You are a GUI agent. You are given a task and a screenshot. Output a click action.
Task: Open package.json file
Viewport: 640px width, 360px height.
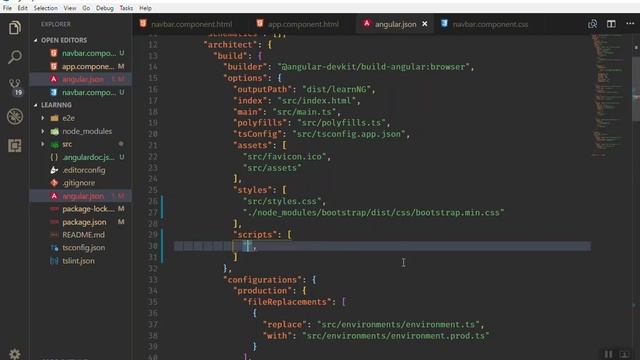click(x=81, y=222)
